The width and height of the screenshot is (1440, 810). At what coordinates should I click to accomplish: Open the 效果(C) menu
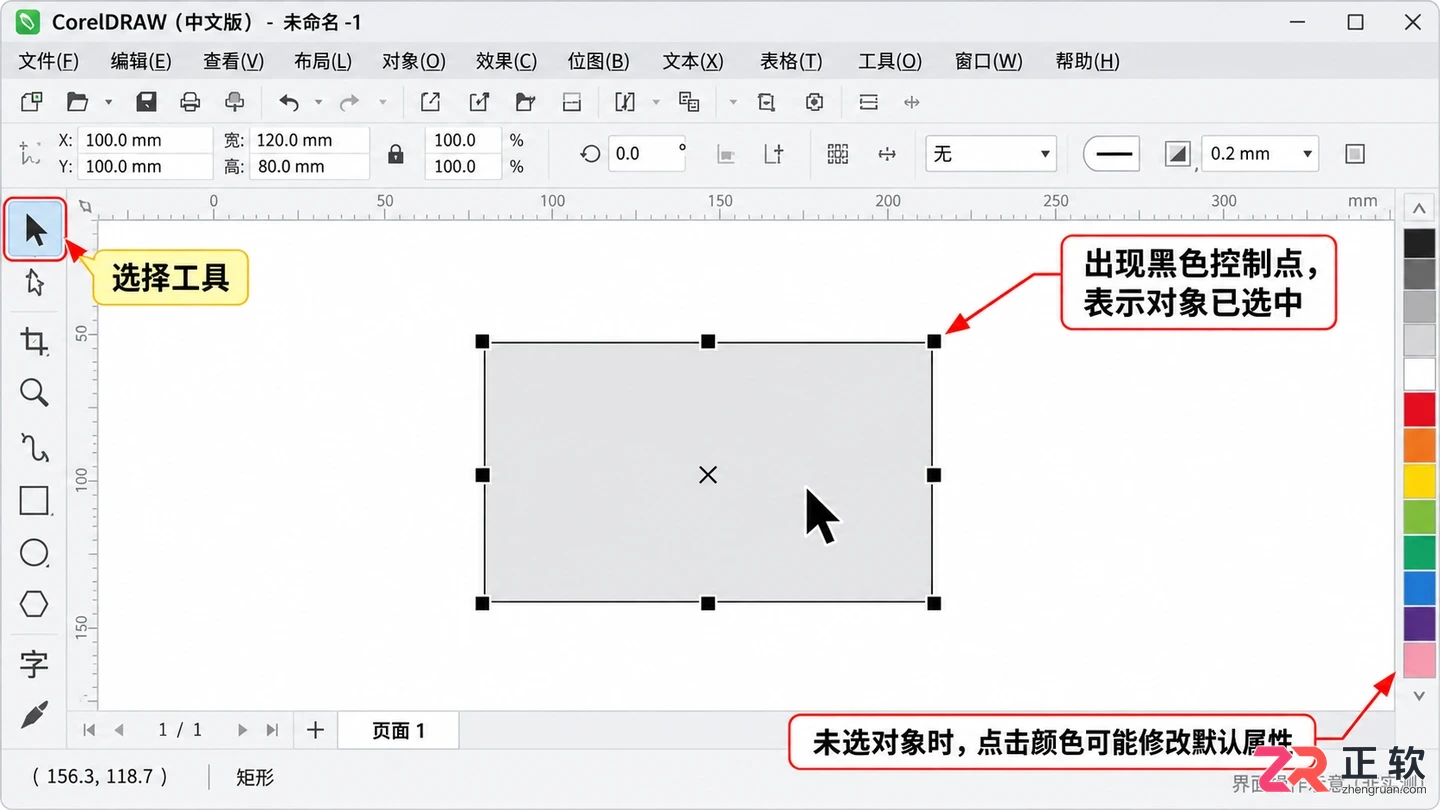click(506, 61)
